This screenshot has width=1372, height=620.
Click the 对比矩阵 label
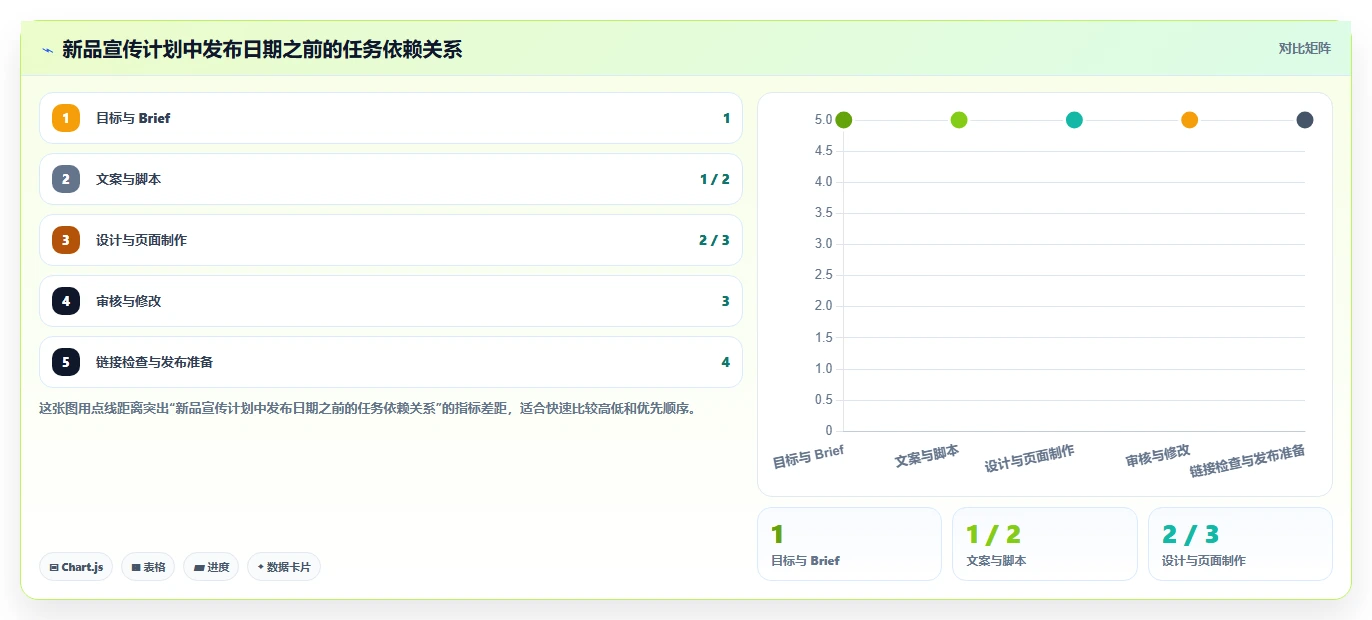click(x=1305, y=48)
